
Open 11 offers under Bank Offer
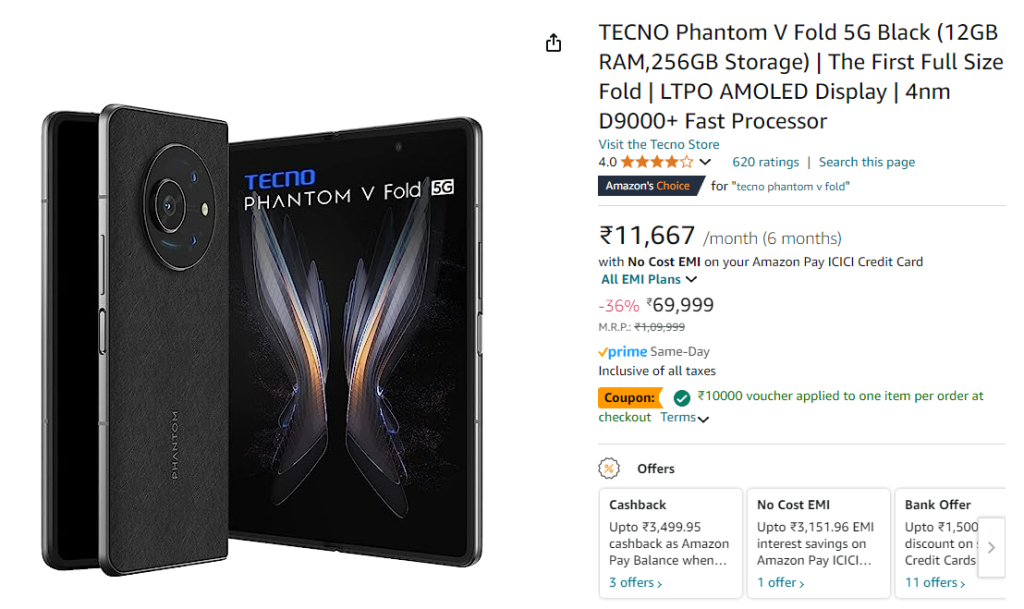935,583
